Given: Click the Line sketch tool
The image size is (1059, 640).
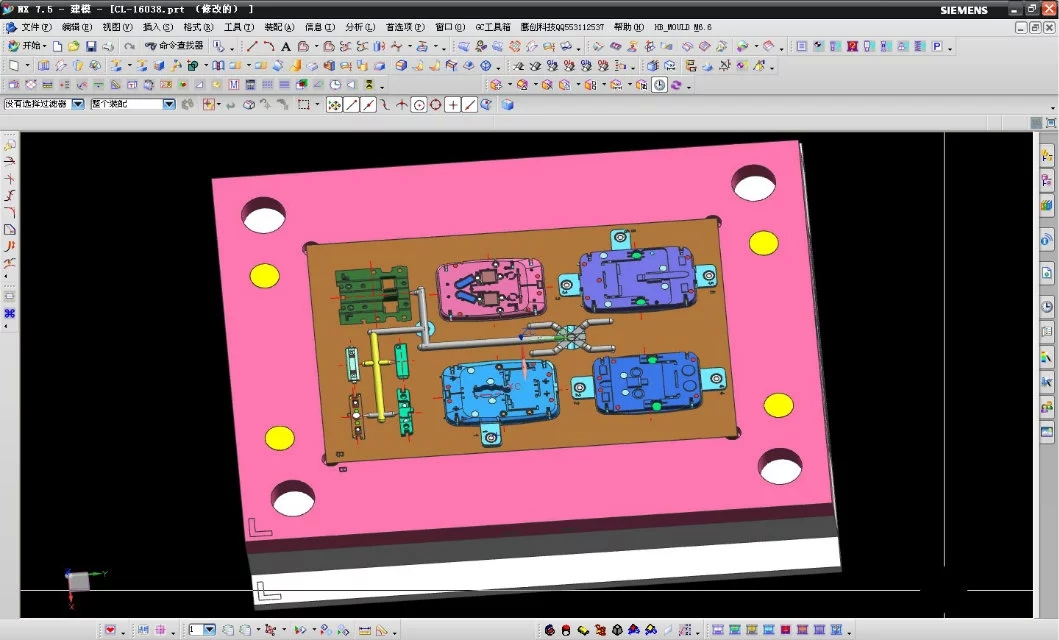Looking at the screenshot, I should [252, 47].
